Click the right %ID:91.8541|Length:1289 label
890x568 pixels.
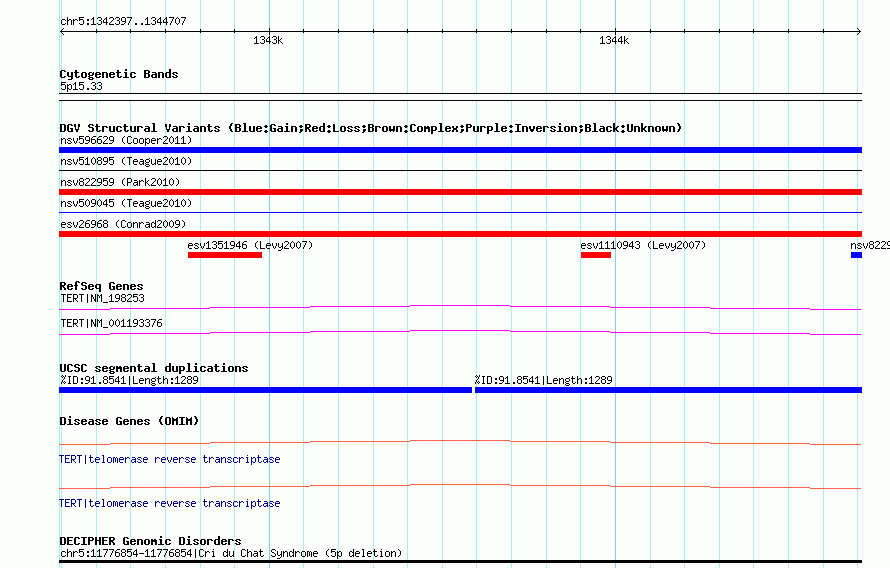[544, 380]
